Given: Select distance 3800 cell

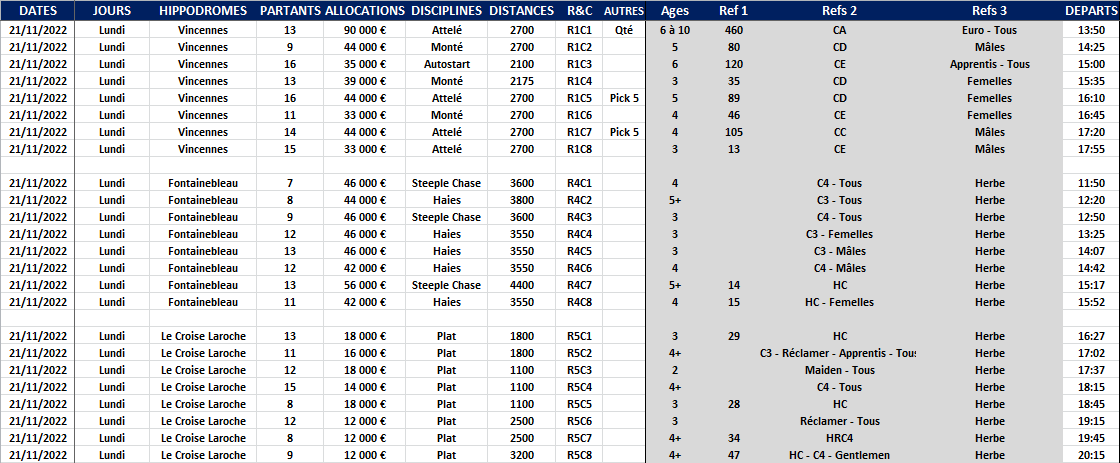Looking at the screenshot, I should (x=522, y=200).
